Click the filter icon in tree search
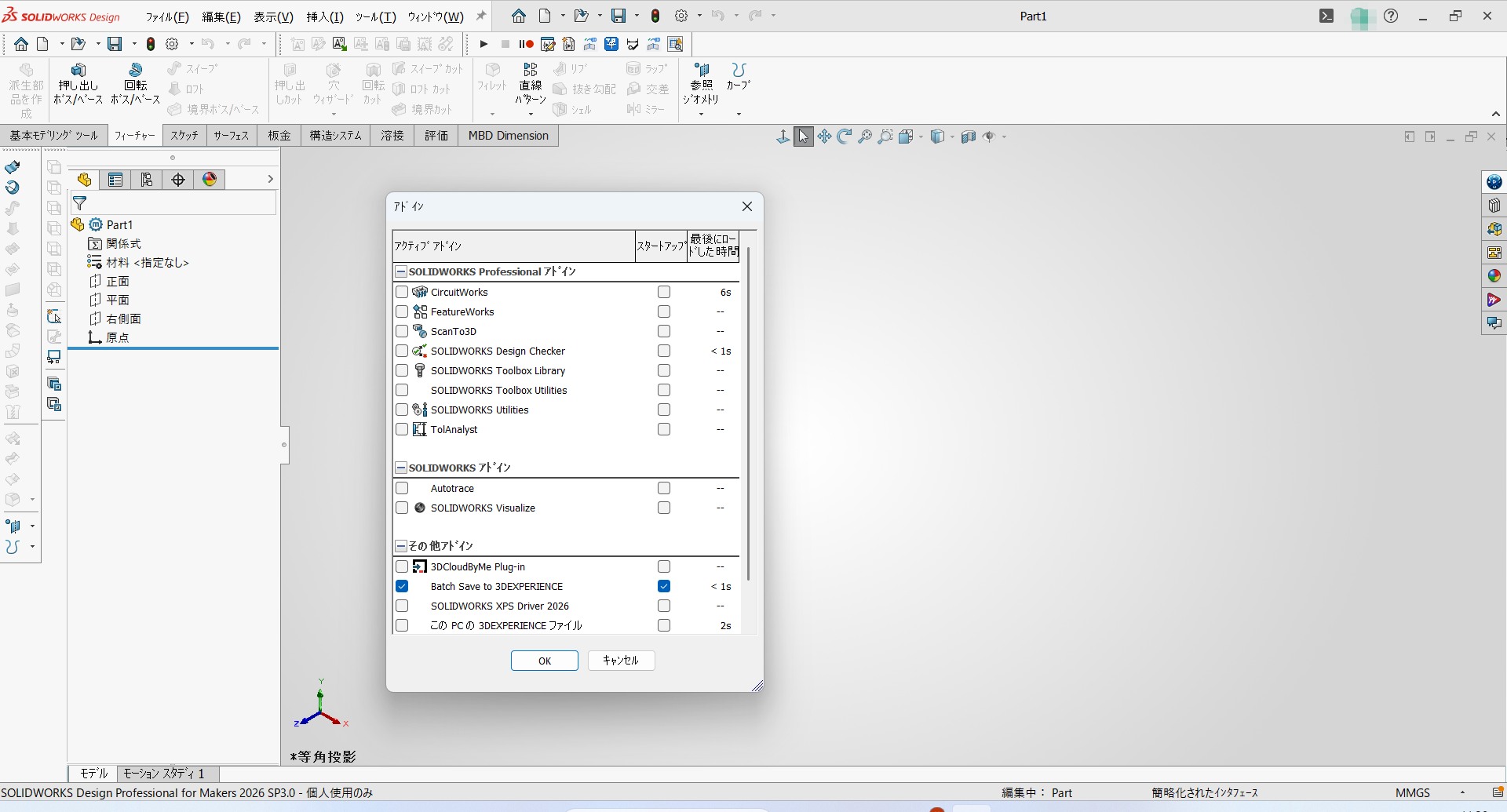Screen dimensions: 1507x812 (79, 203)
